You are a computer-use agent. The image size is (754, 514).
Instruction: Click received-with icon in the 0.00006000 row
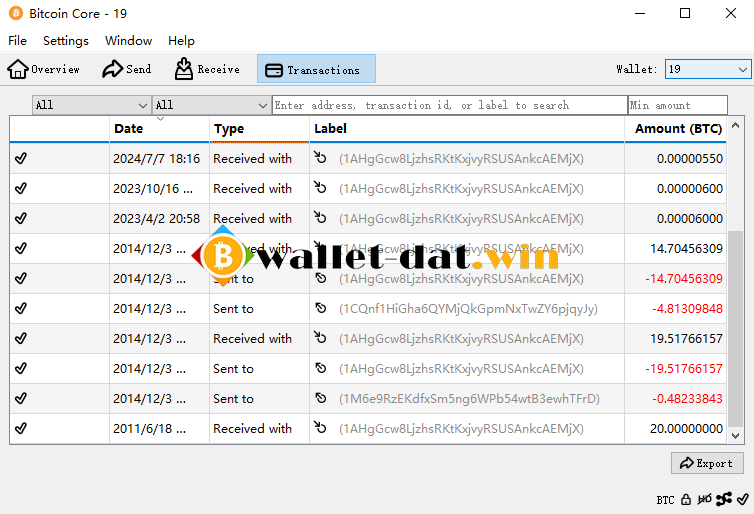coord(320,217)
